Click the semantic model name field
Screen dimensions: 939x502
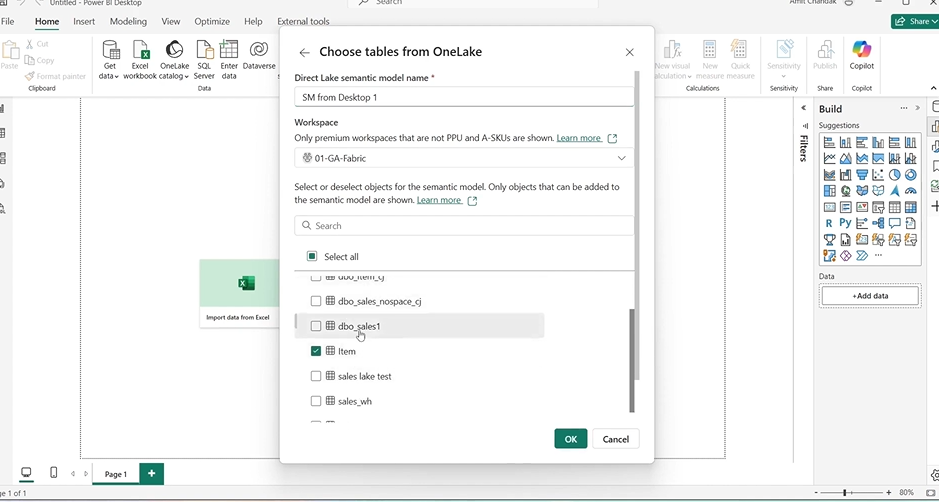coord(464,97)
